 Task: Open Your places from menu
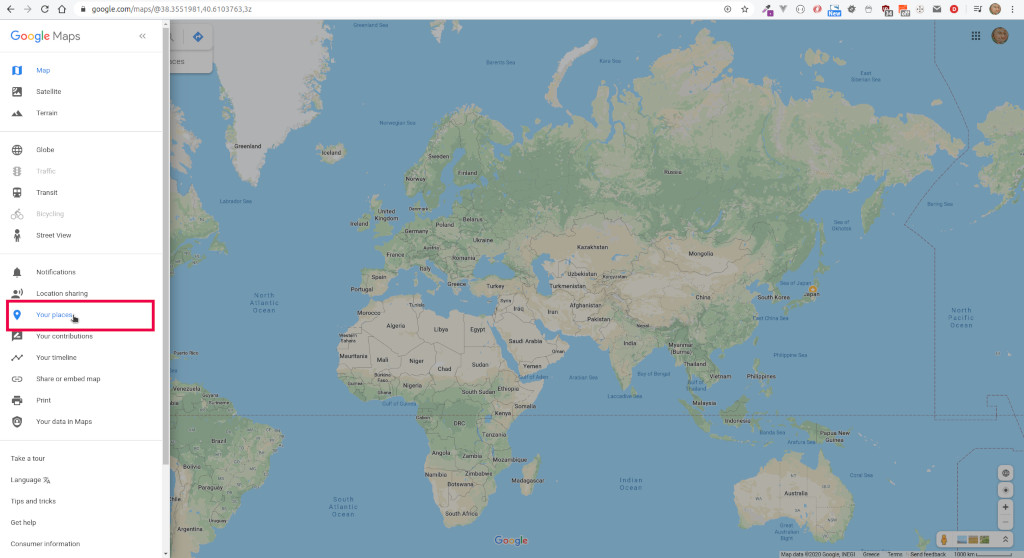tap(54, 315)
